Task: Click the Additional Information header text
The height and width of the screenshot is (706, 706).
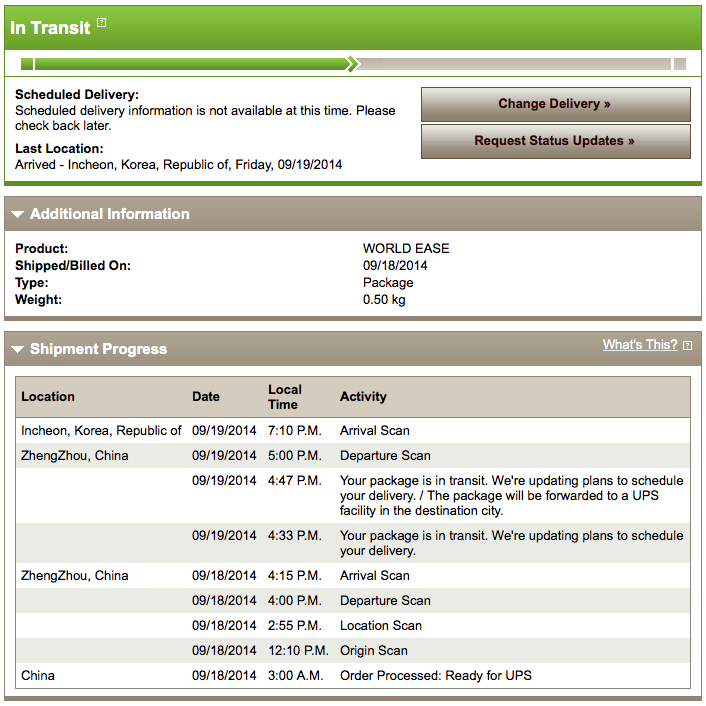Action: 109,214
